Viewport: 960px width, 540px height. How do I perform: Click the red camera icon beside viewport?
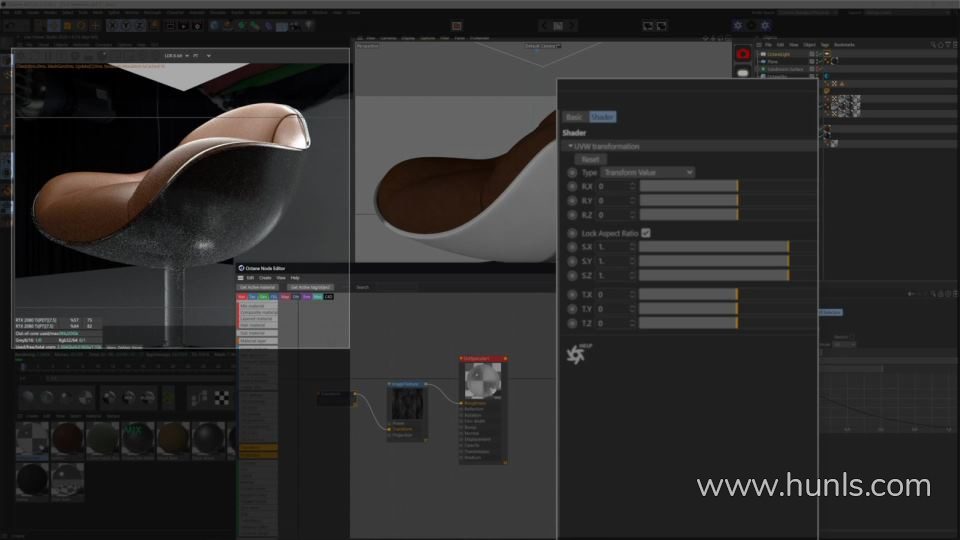point(743,54)
